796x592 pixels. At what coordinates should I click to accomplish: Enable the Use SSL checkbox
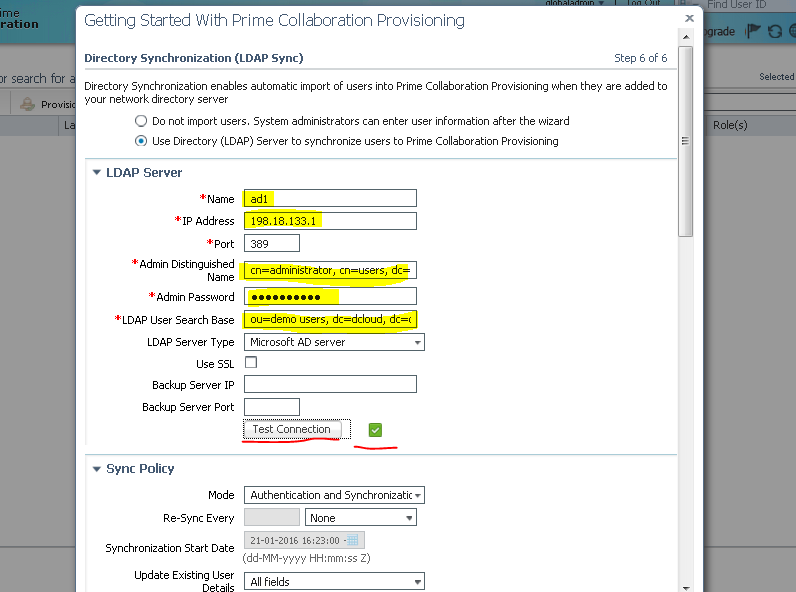[251, 363]
